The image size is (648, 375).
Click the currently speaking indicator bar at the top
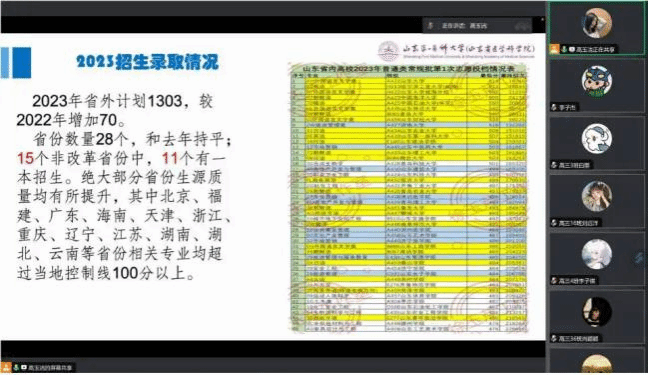[477, 26]
